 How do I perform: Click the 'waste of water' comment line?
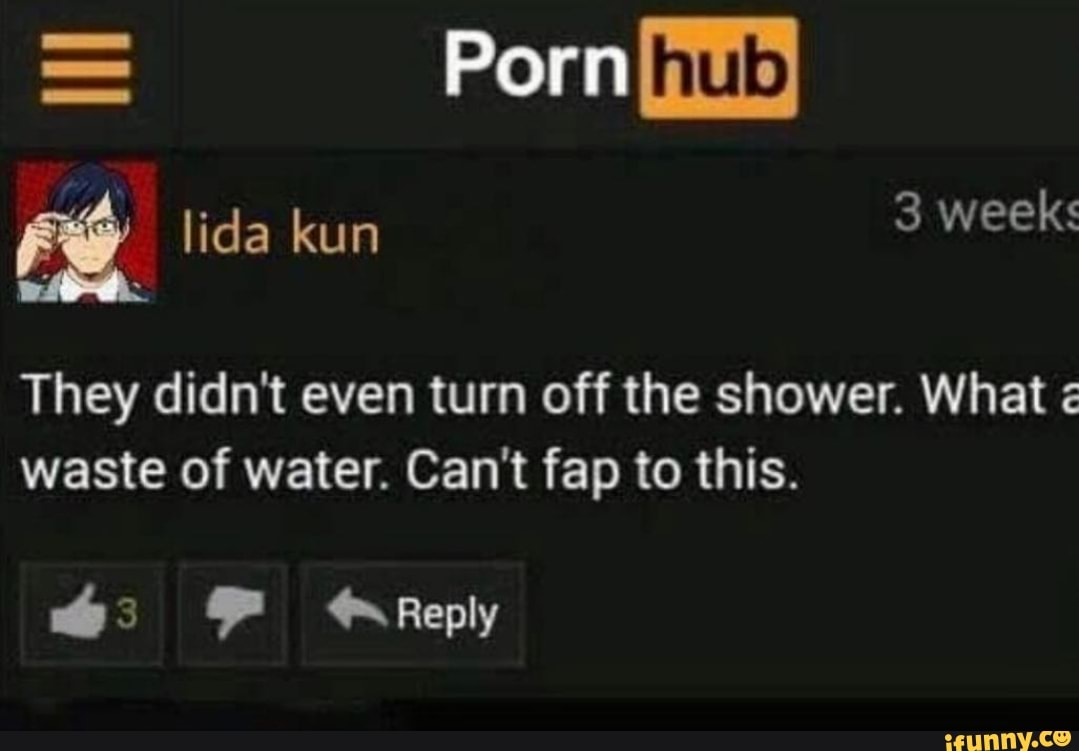[x=411, y=473]
